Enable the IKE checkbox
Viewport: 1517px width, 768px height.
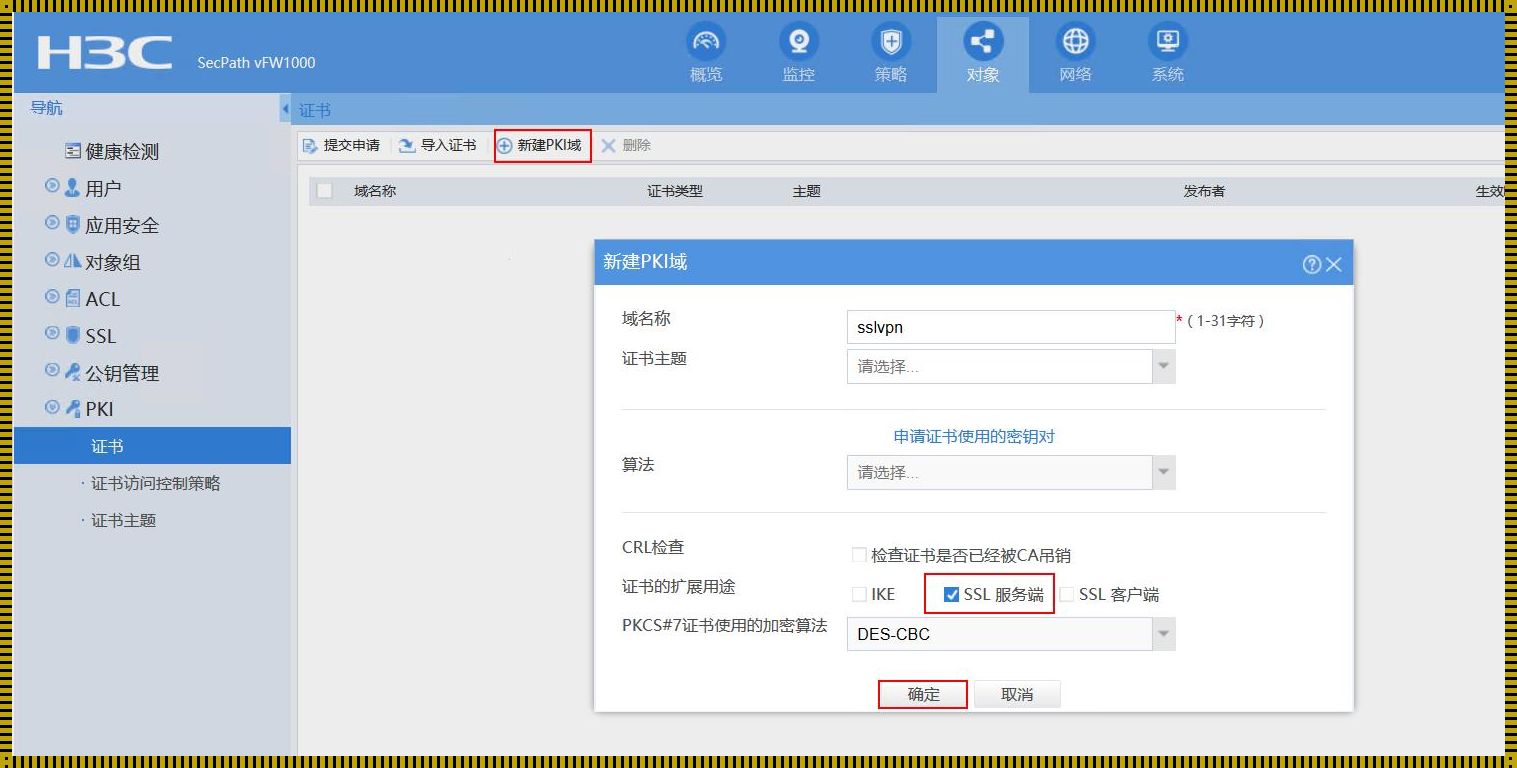pos(859,594)
